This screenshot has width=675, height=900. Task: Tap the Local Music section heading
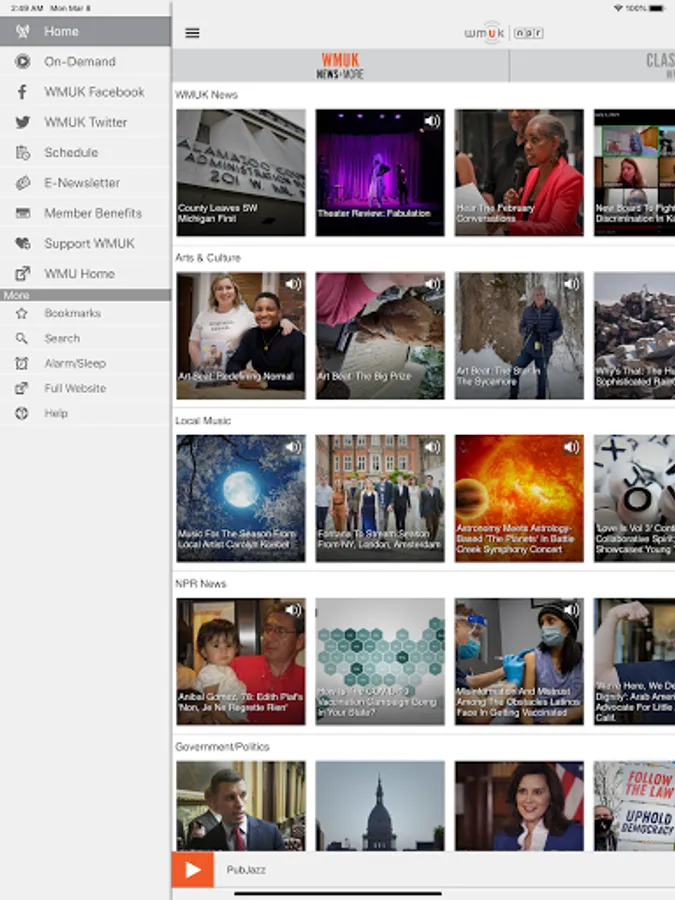tap(203, 421)
